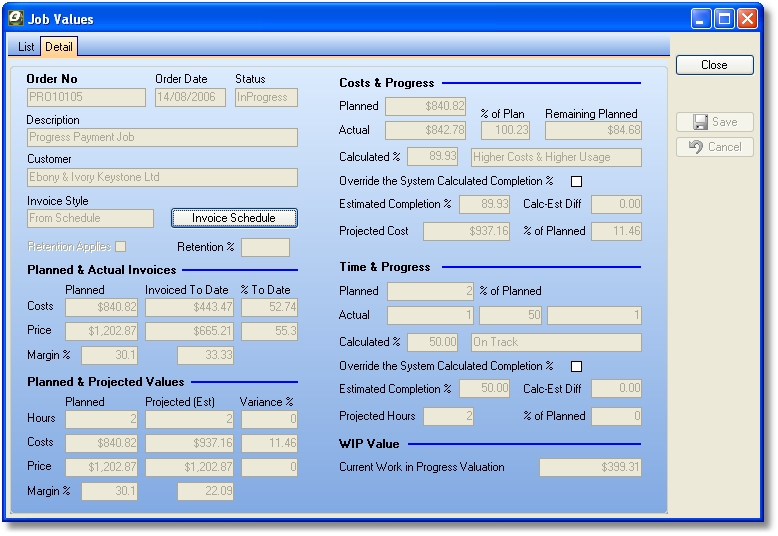
Task: Click the Retention % field
Action: 265,247
